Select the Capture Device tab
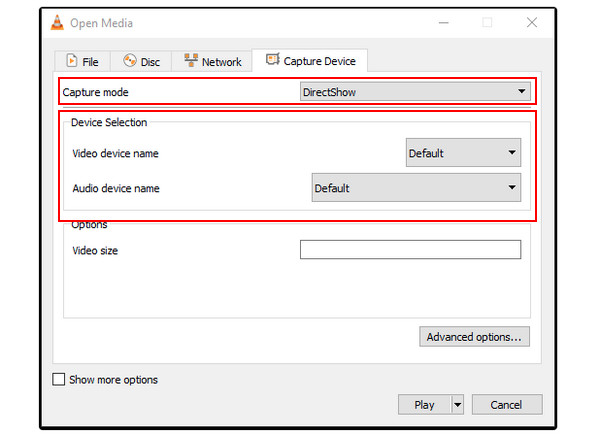 coord(310,60)
